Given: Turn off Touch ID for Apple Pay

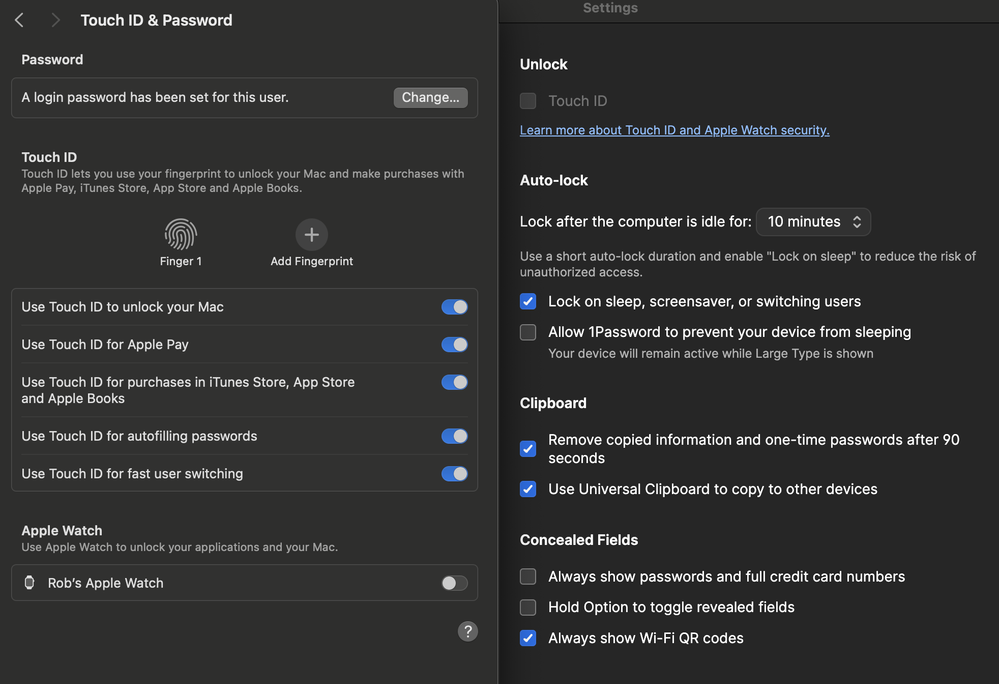Looking at the screenshot, I should pos(454,345).
